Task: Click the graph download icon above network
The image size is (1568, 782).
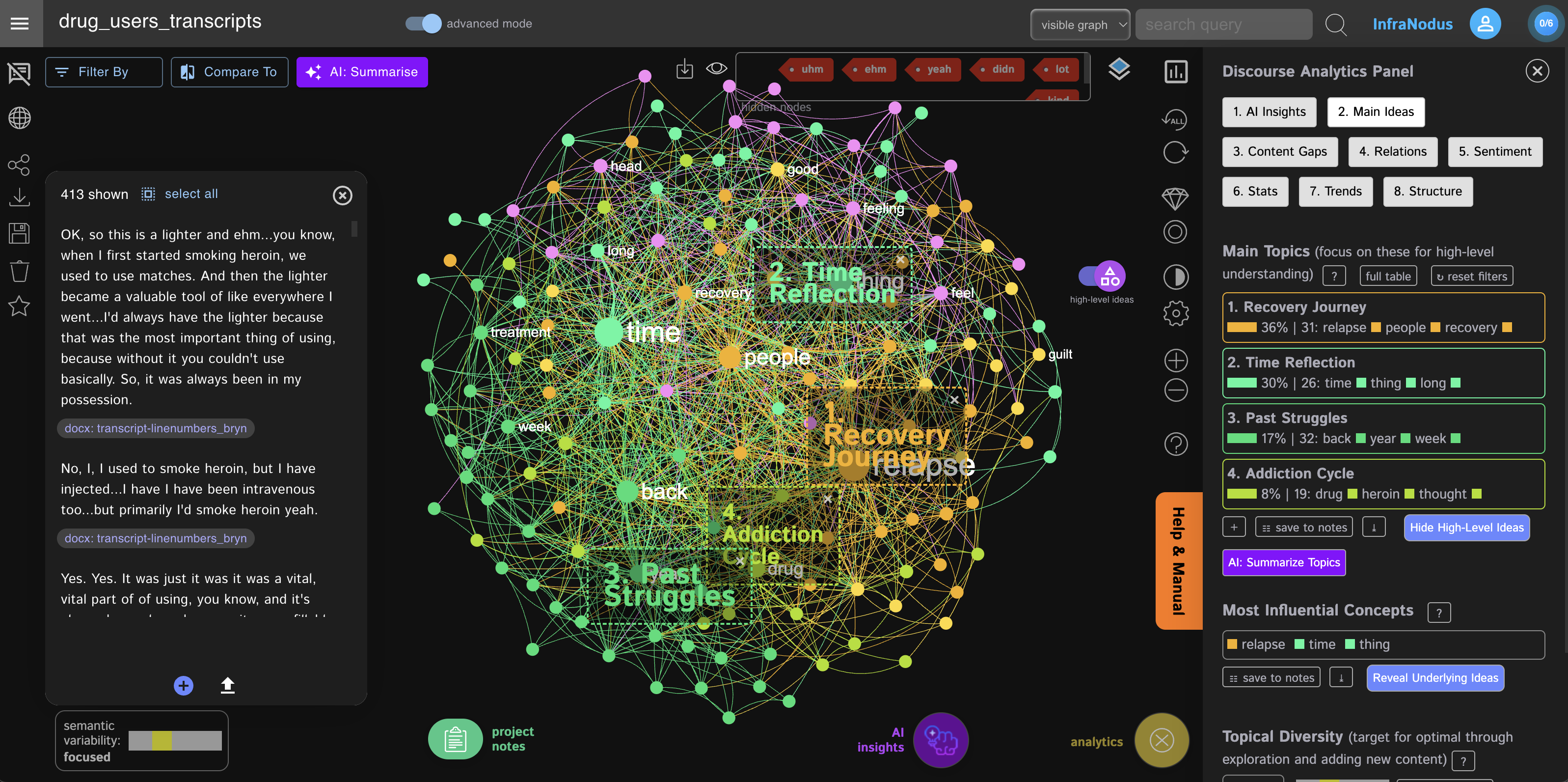Action: pos(685,69)
